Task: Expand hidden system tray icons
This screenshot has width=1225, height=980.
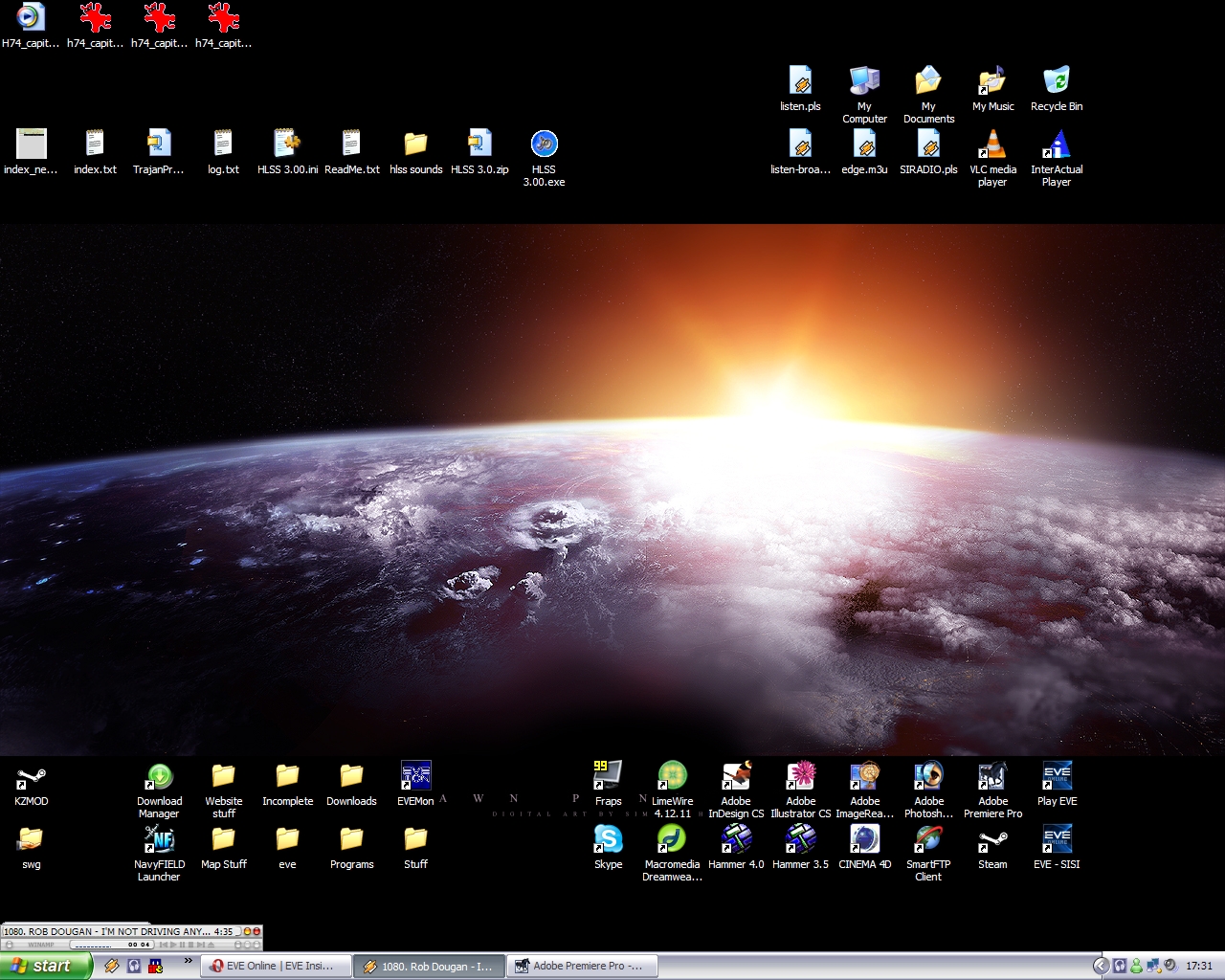Action: pos(1101,966)
